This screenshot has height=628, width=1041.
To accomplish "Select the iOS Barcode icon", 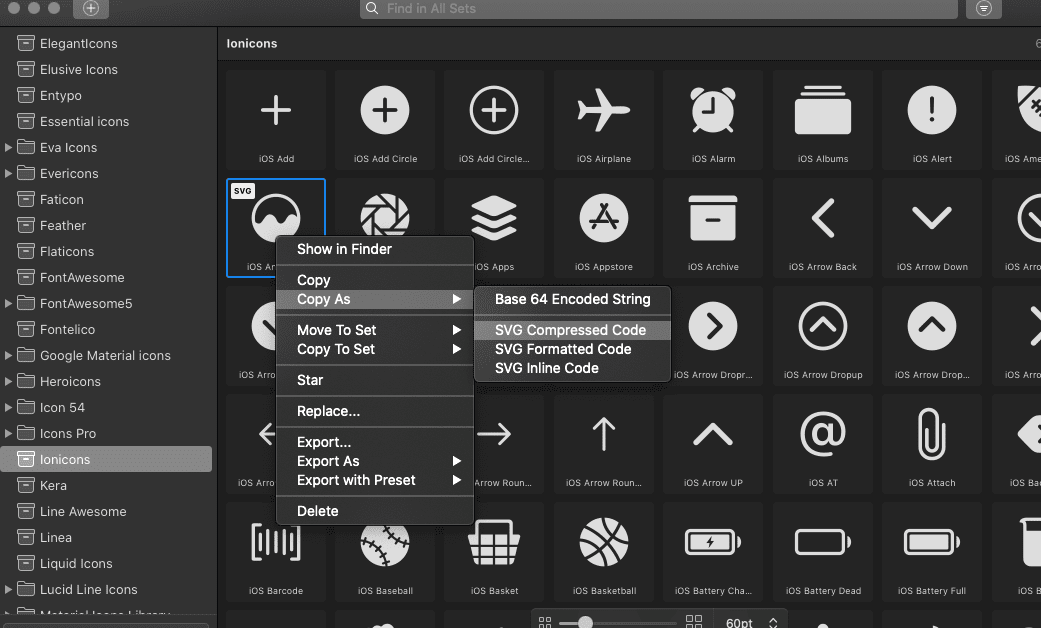I will point(276,552).
